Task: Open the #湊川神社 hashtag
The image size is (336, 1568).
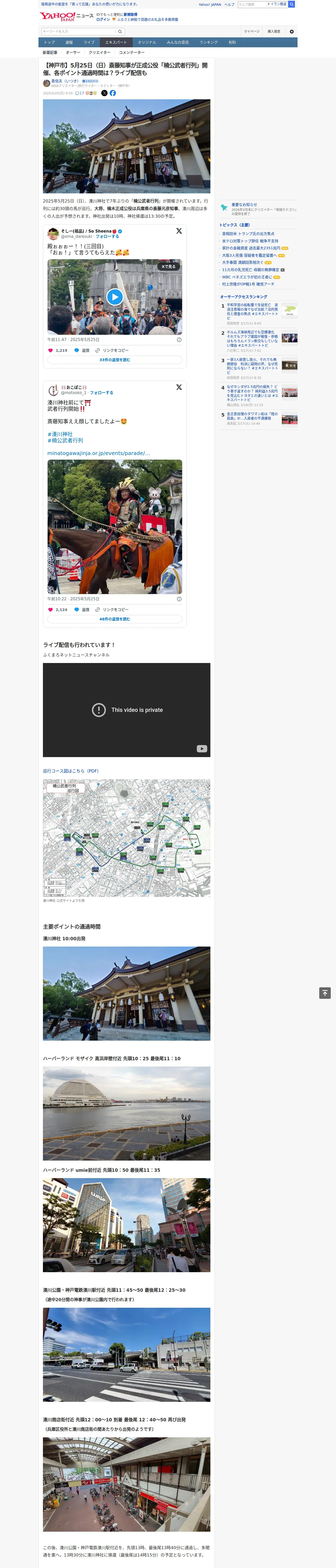Action: click(x=60, y=434)
